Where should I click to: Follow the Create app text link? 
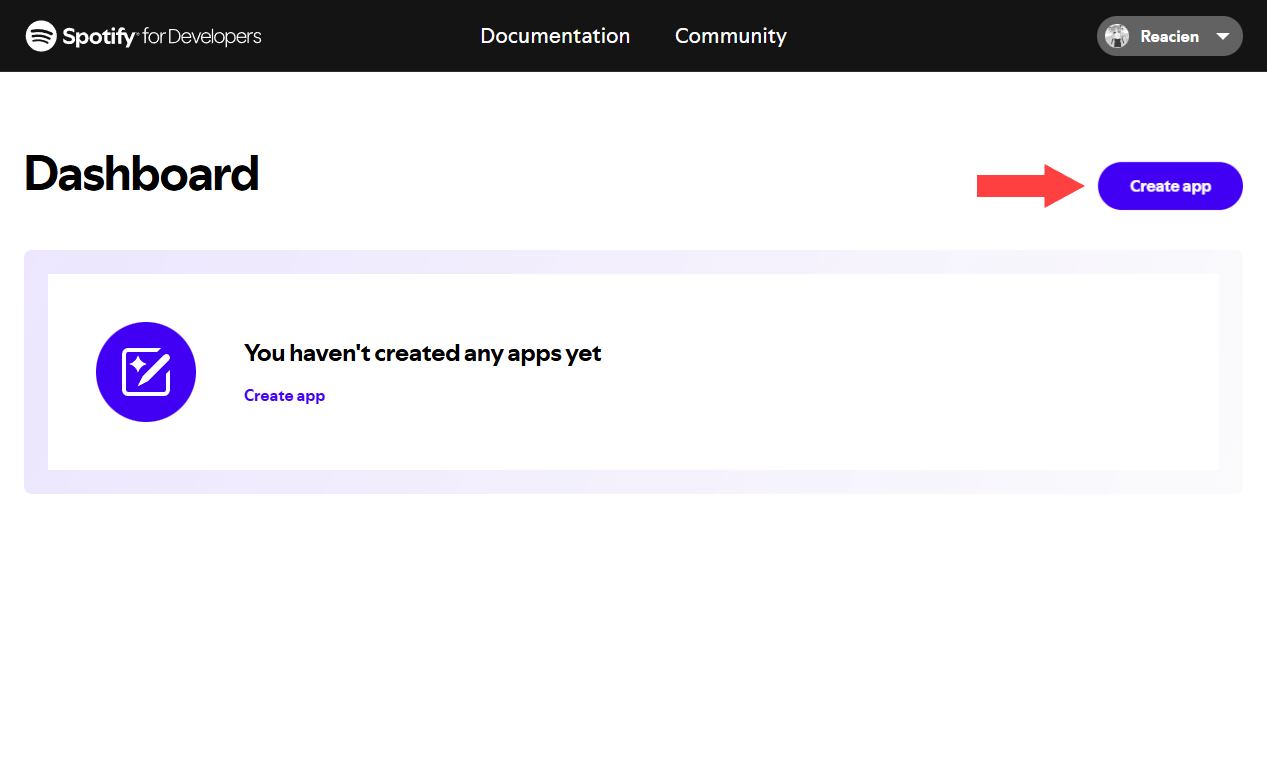coord(284,395)
